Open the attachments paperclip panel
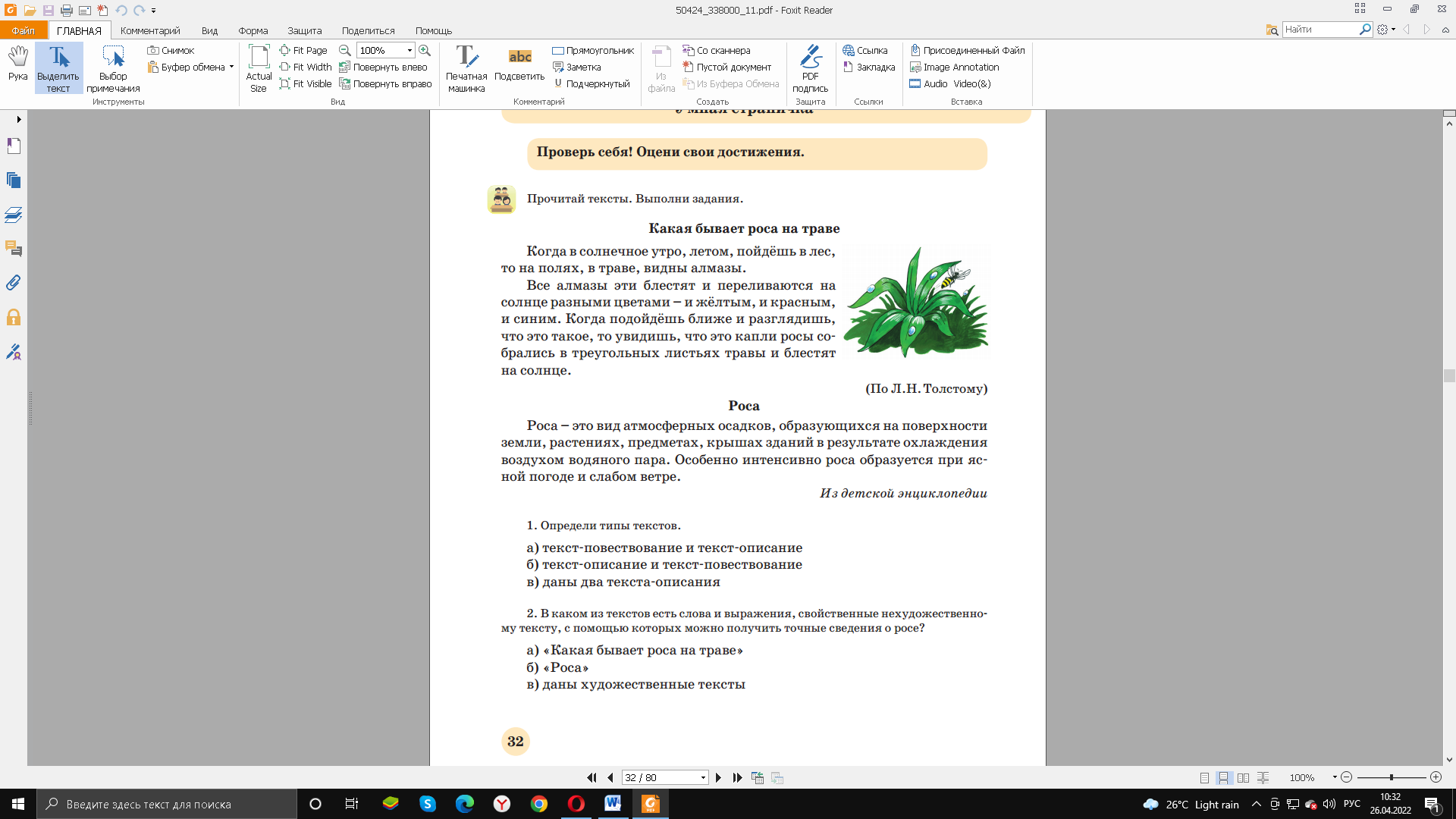This screenshot has width=1456, height=819. point(14,283)
